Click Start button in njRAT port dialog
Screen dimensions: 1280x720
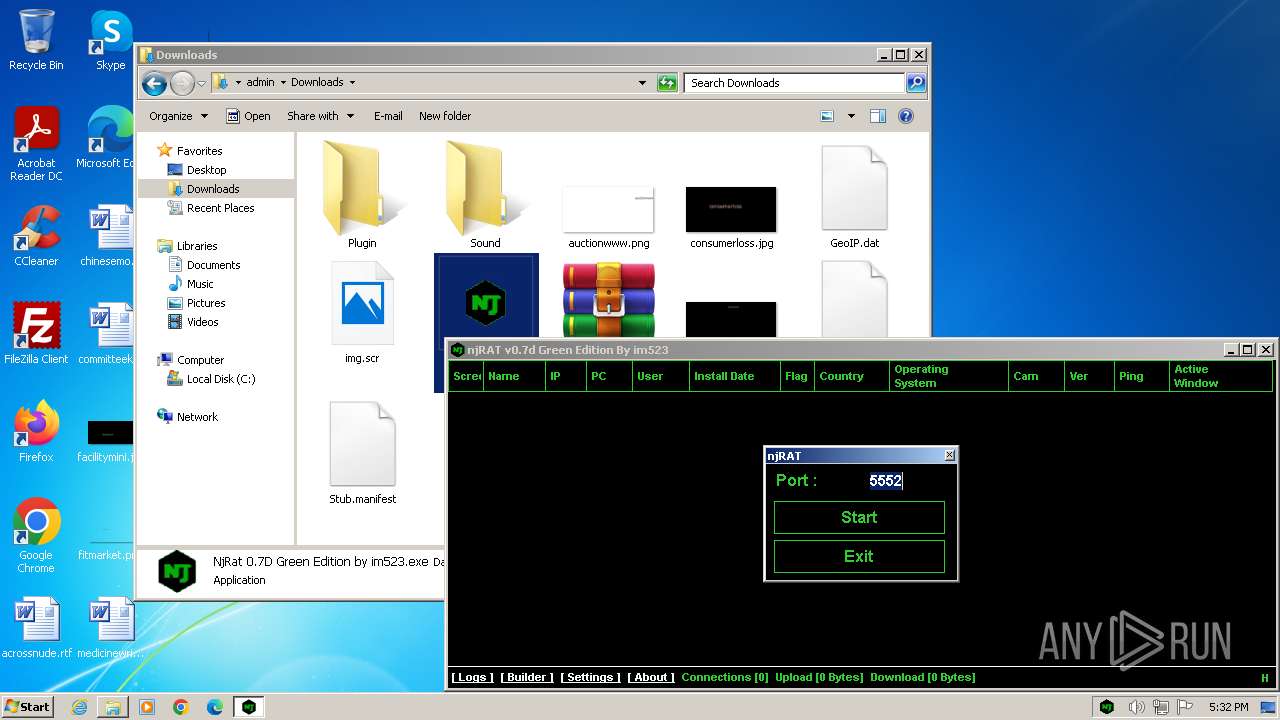click(x=859, y=517)
